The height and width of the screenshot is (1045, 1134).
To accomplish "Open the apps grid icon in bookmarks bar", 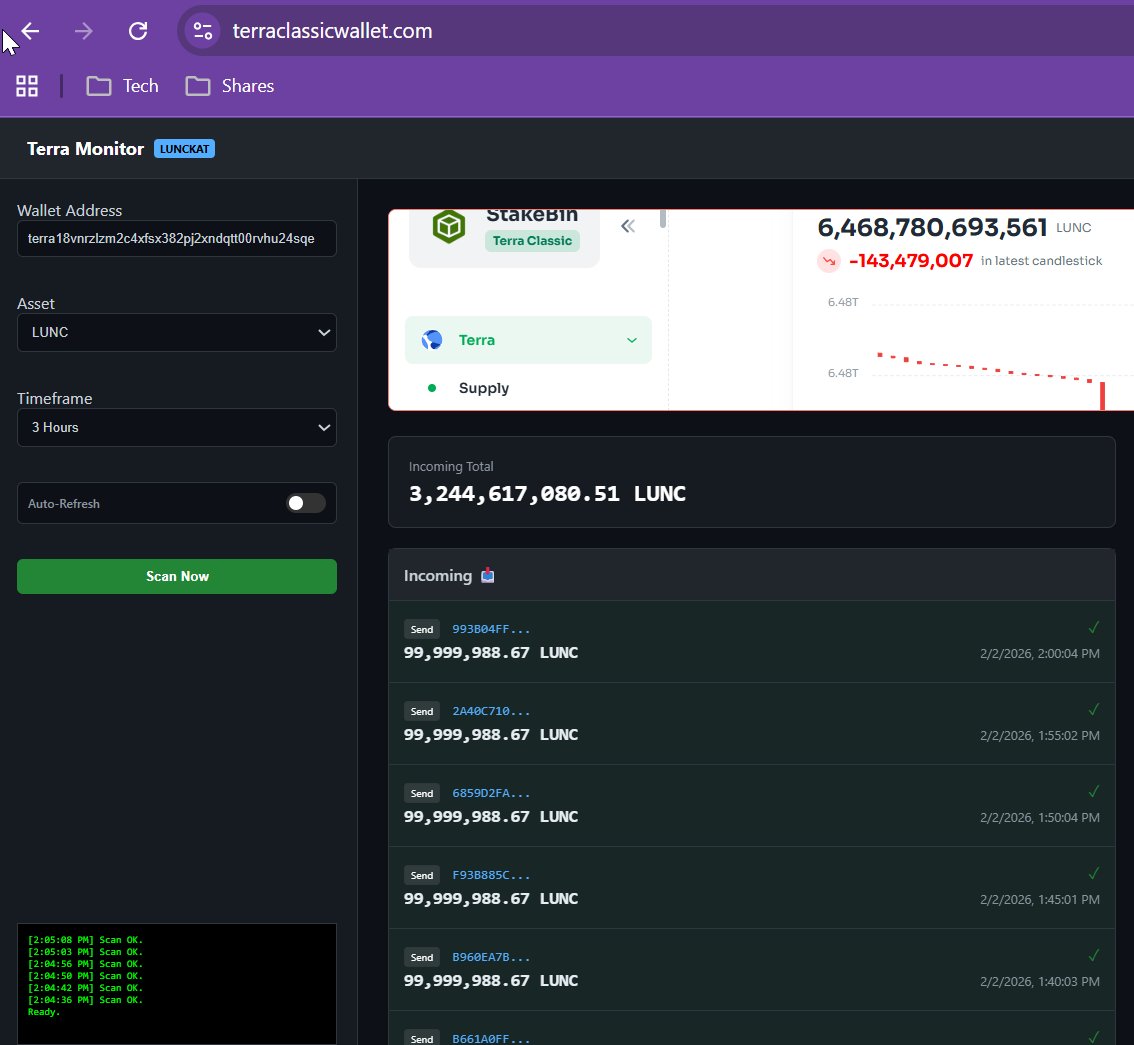I will 27,86.
